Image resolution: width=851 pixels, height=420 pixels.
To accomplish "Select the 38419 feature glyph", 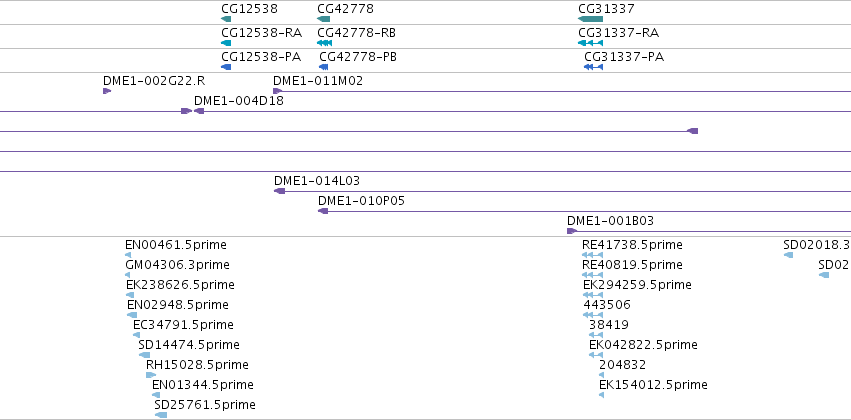I will (x=596, y=335).
